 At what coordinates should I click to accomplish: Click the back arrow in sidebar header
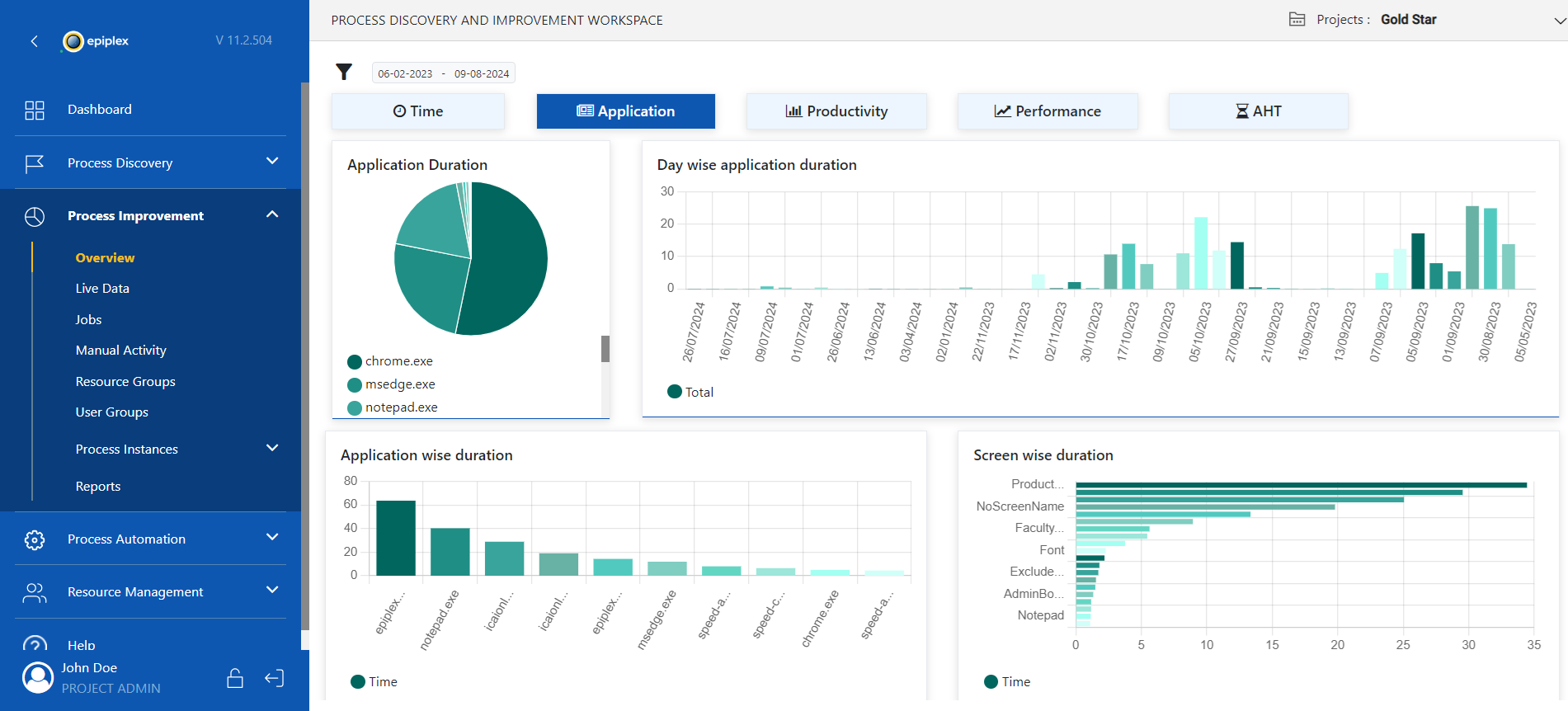(x=34, y=41)
